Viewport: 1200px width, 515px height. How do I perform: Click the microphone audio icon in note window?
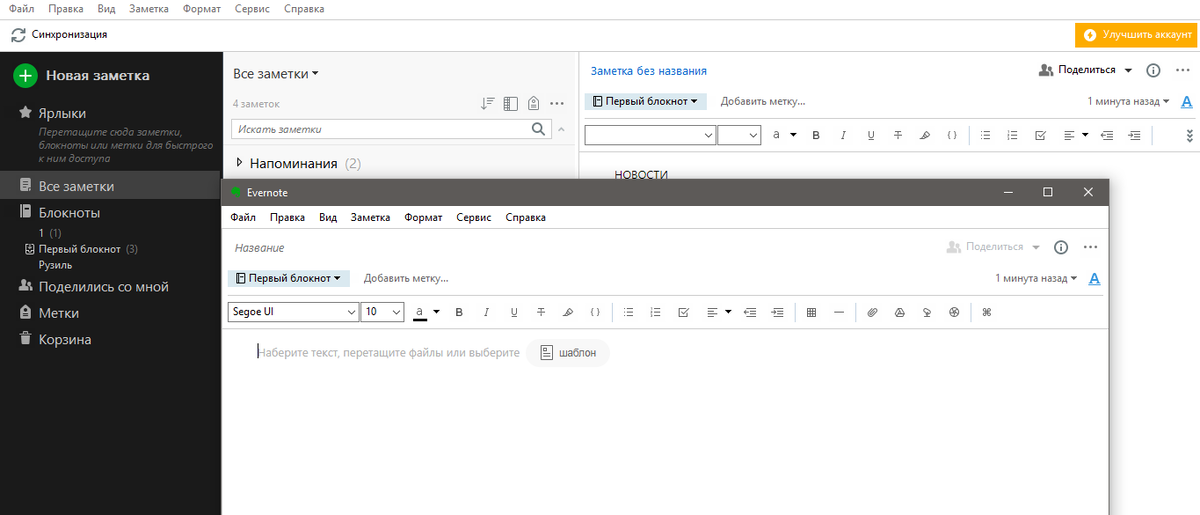[926, 312]
